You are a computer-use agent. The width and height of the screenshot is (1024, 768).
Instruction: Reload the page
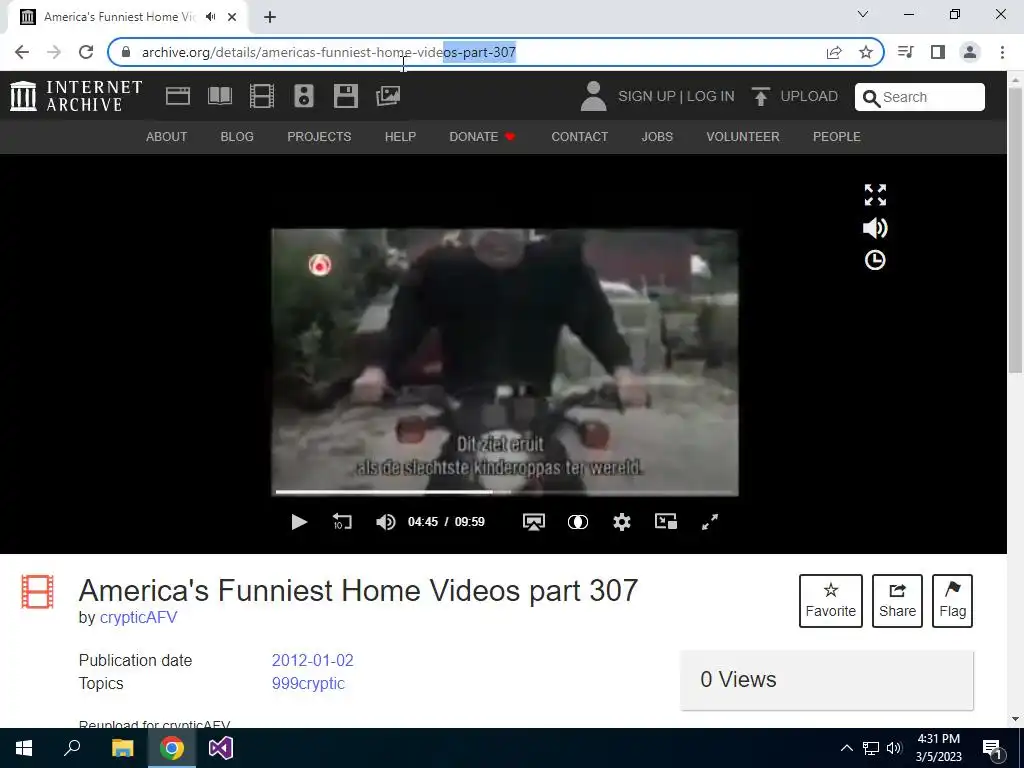[86, 52]
